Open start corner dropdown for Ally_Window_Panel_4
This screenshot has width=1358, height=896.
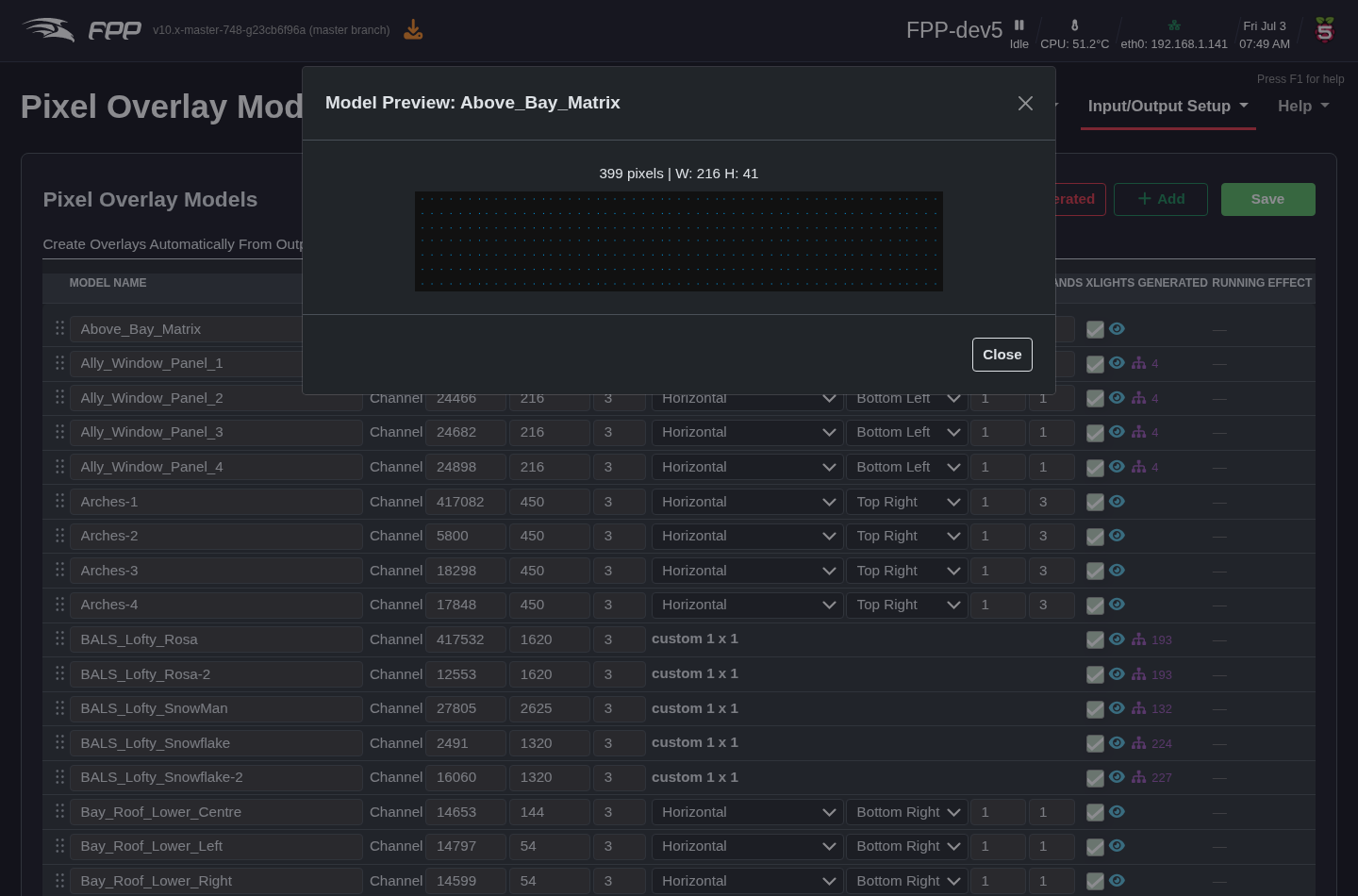tap(907, 467)
